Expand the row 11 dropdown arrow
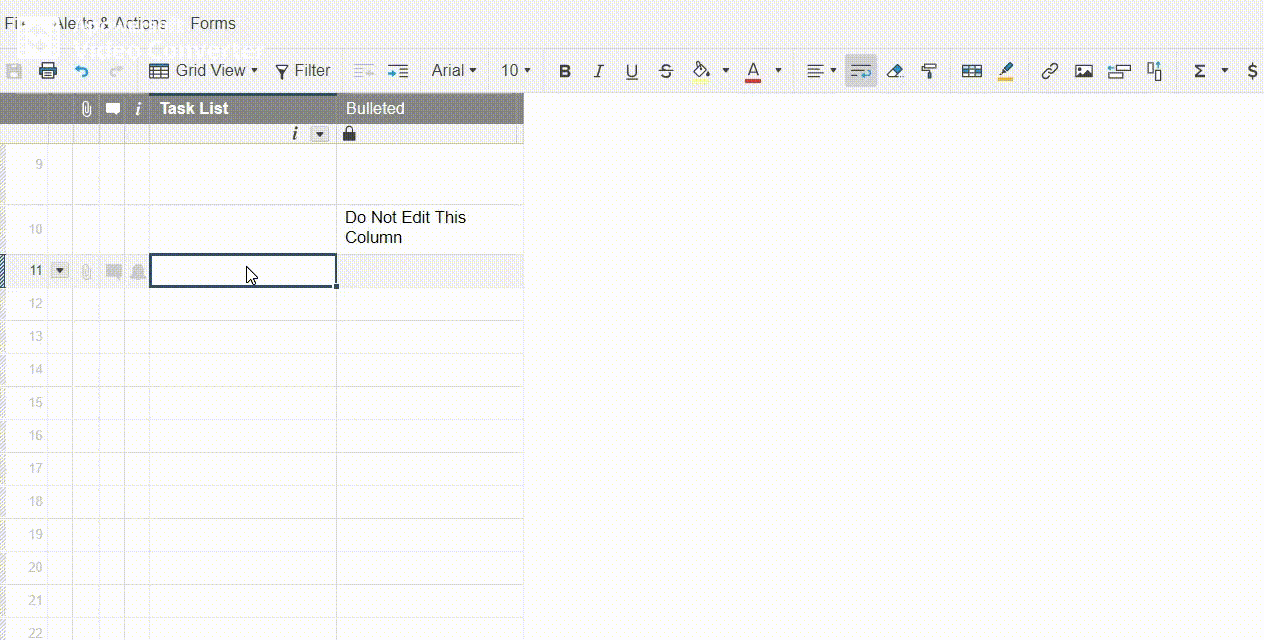Viewport: 1264px width, 640px height. point(59,270)
